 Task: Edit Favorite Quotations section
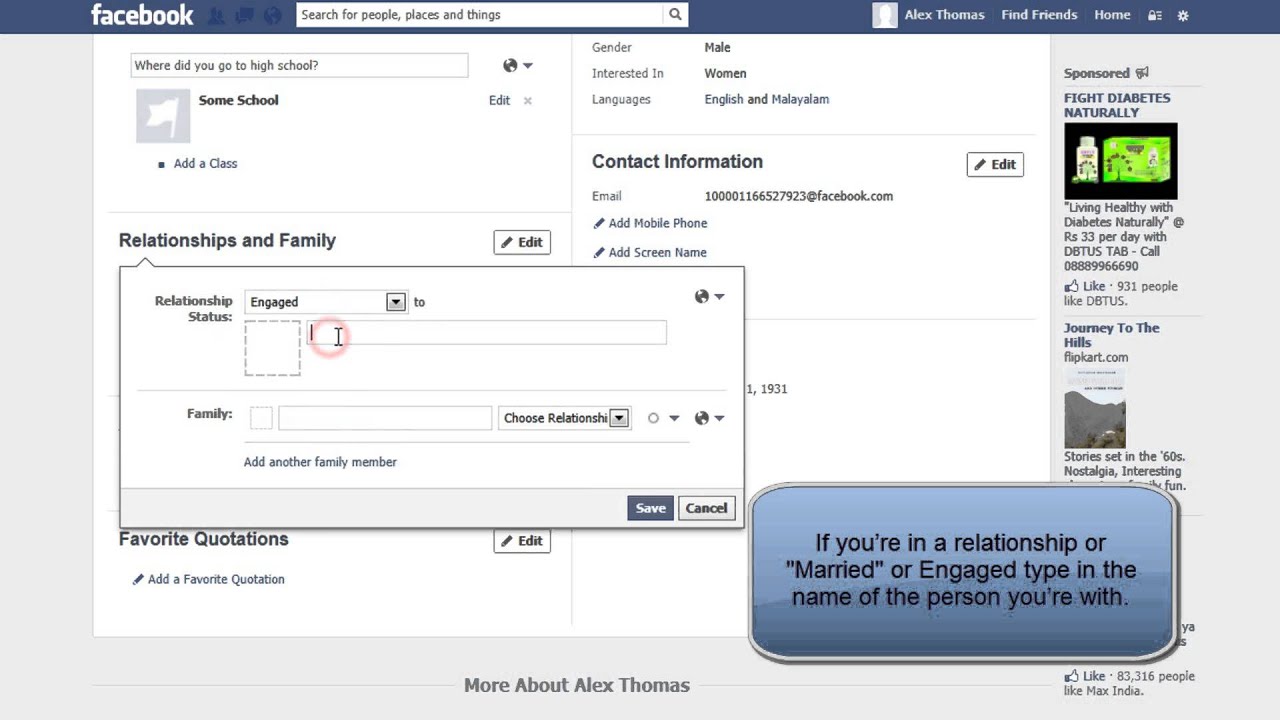click(x=522, y=541)
